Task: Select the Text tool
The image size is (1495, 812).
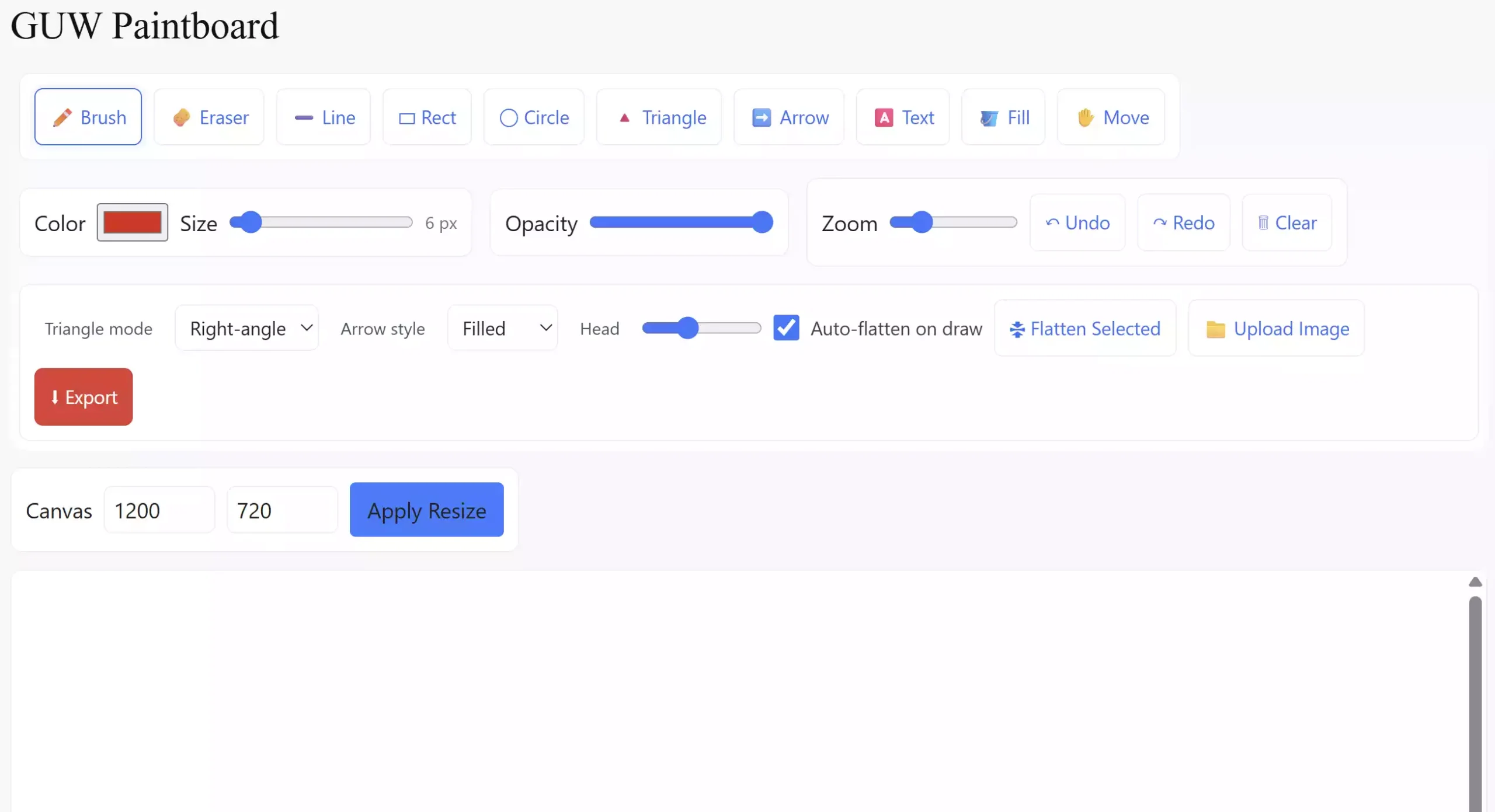Action: click(x=903, y=117)
